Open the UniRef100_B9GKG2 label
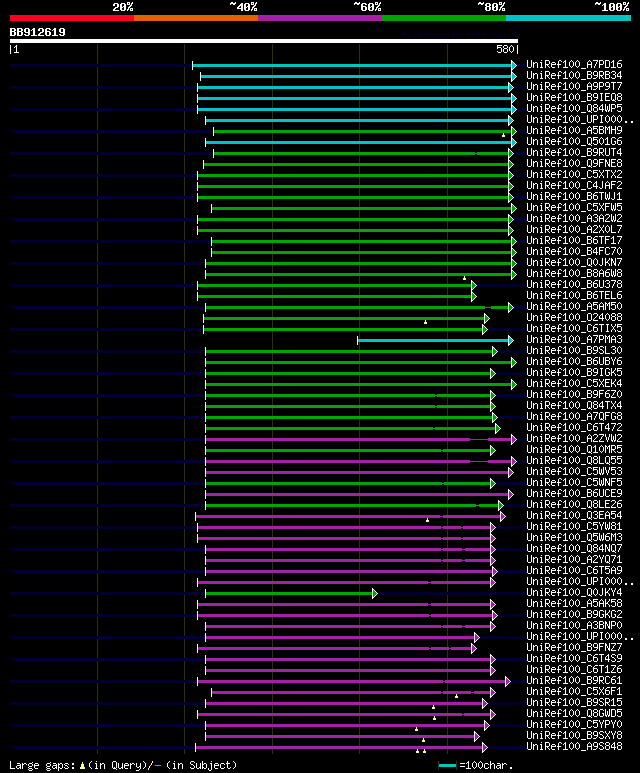 coord(574,614)
